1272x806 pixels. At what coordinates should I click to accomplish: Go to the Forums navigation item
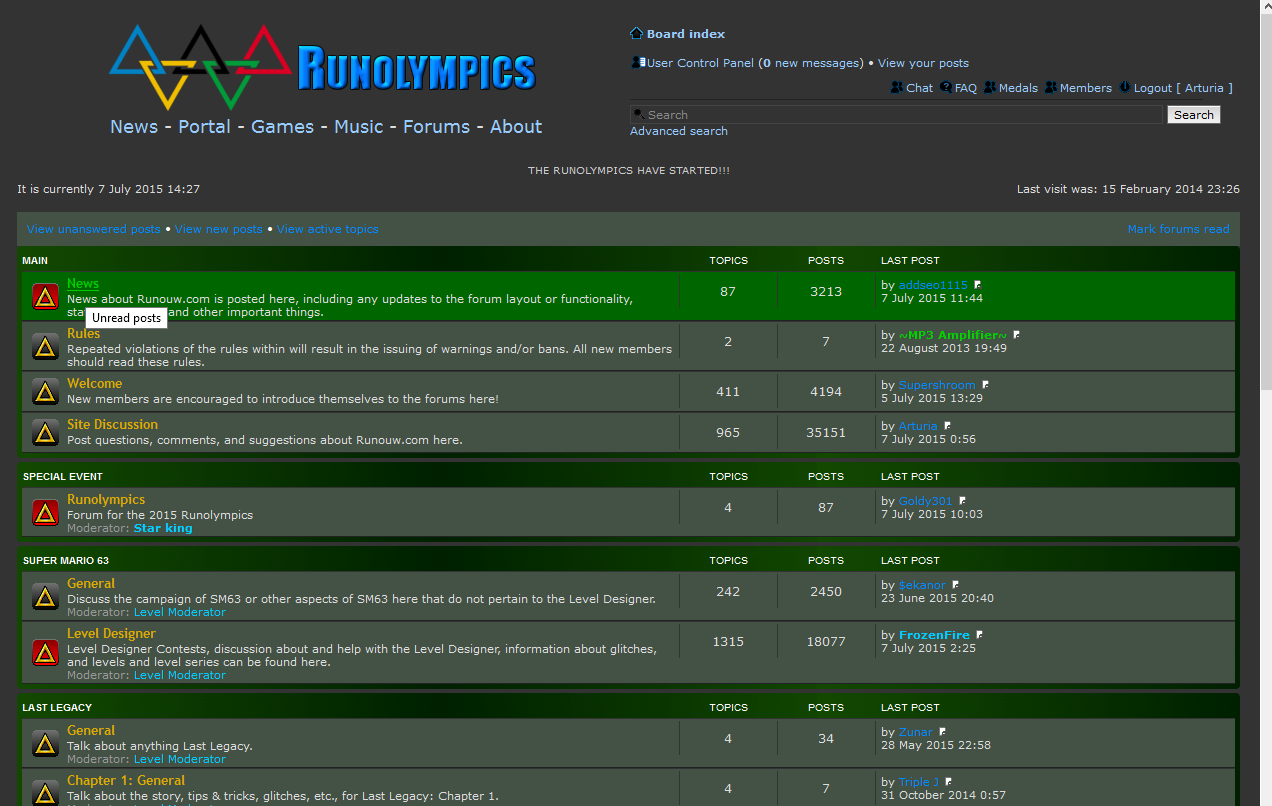point(436,127)
